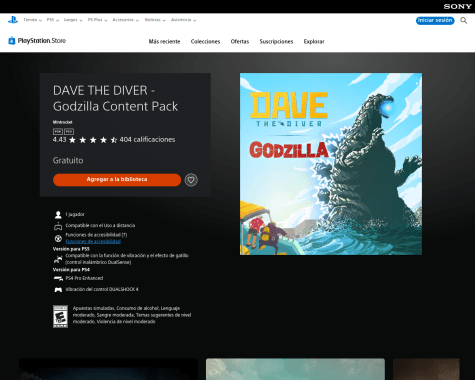Open the Suscripciones tab
The height and width of the screenshot is (380, 475).
pos(276,42)
